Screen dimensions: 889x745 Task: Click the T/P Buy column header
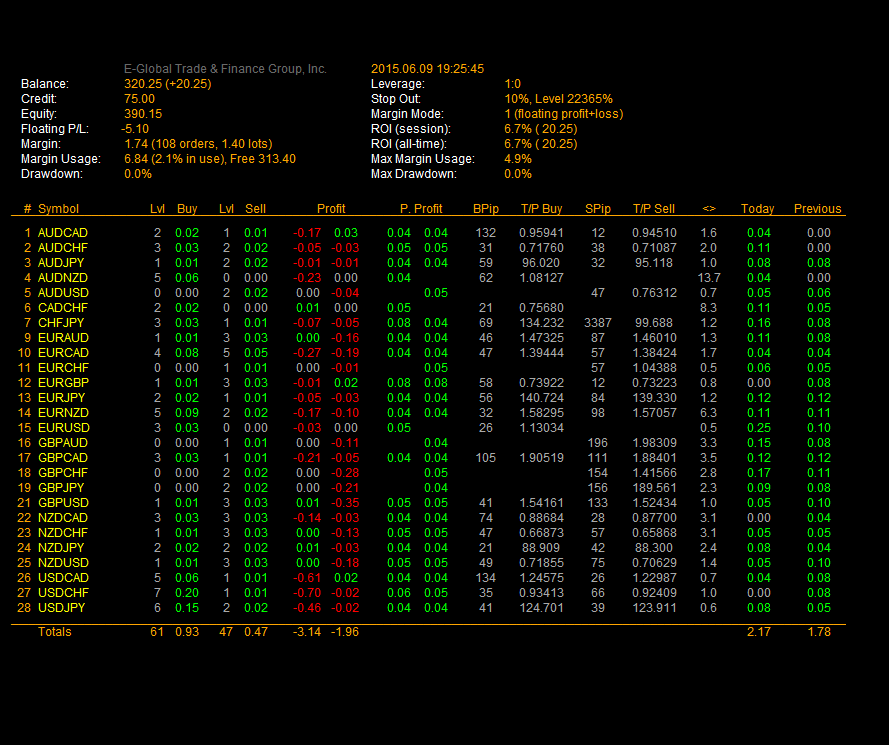(541, 209)
